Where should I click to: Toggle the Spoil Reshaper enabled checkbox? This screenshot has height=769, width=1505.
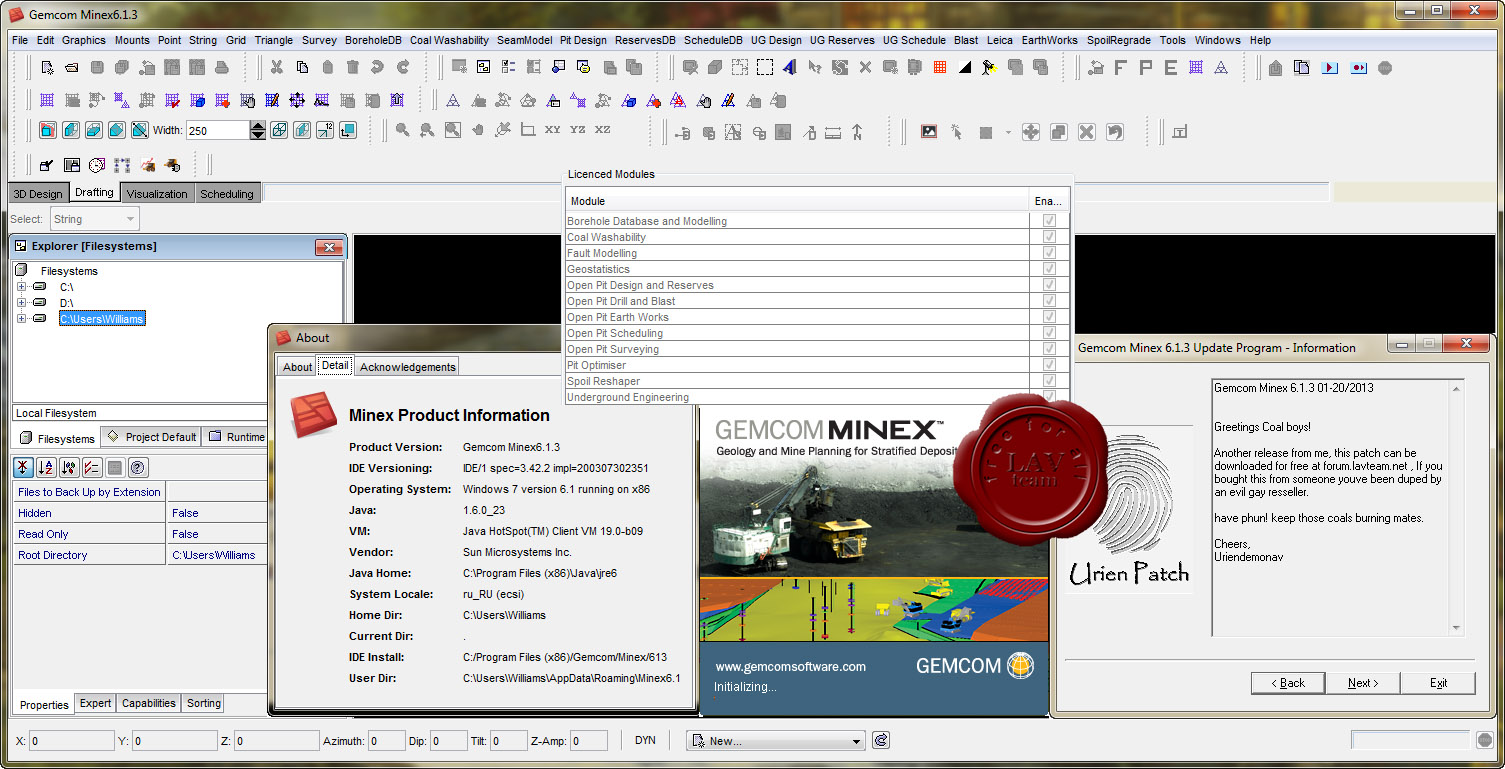(1049, 381)
